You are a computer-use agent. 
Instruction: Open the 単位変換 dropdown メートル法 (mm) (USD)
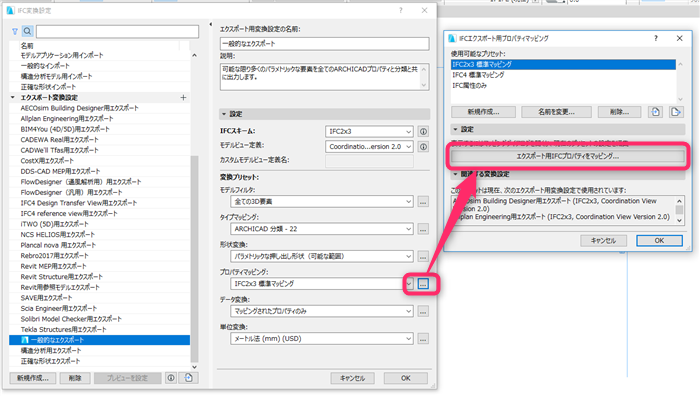(322, 339)
